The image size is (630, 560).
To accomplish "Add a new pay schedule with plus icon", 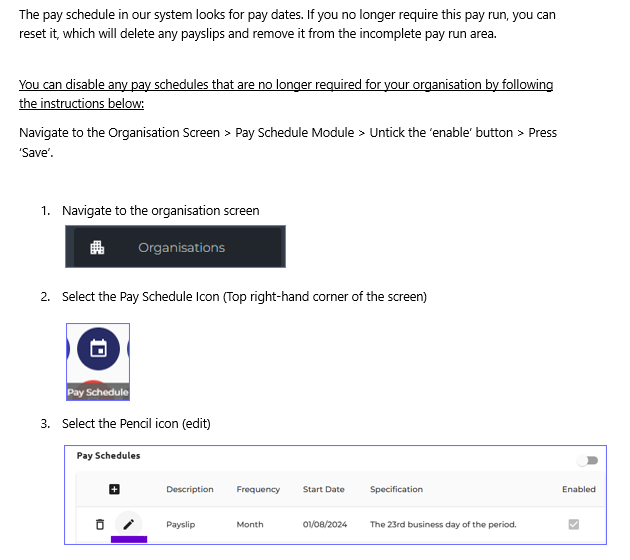I will 115,489.
